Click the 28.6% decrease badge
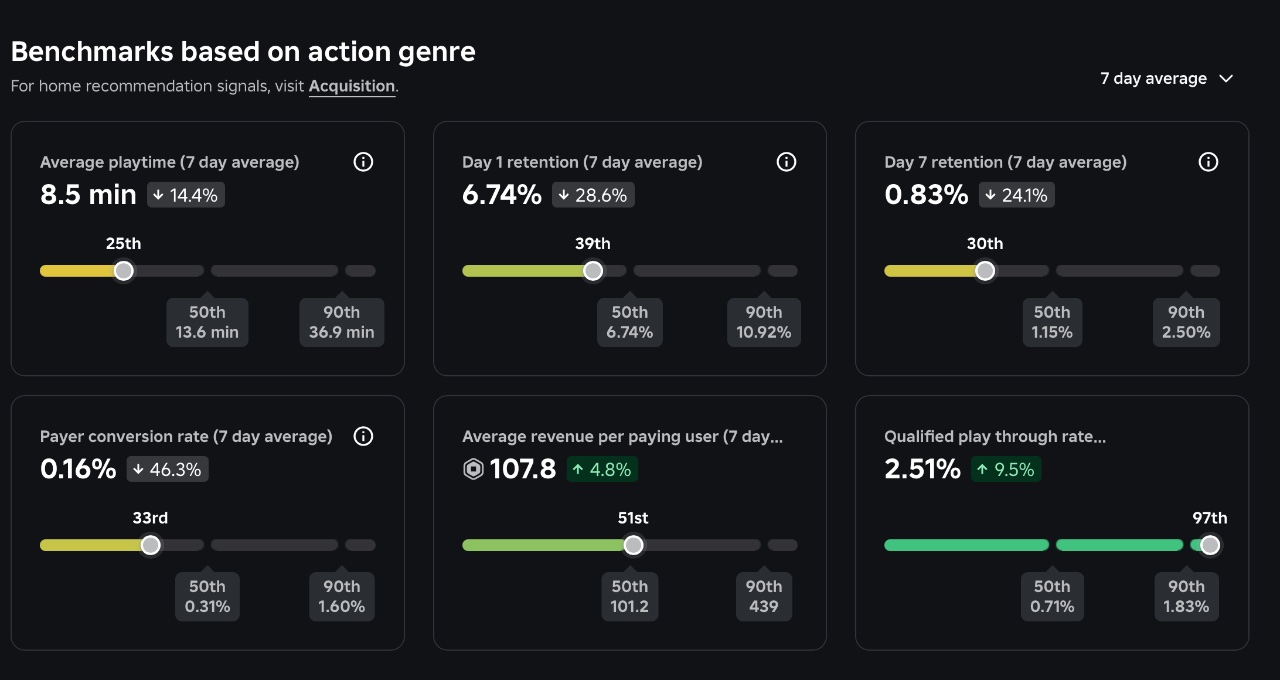The image size is (1280, 680). 595,195
